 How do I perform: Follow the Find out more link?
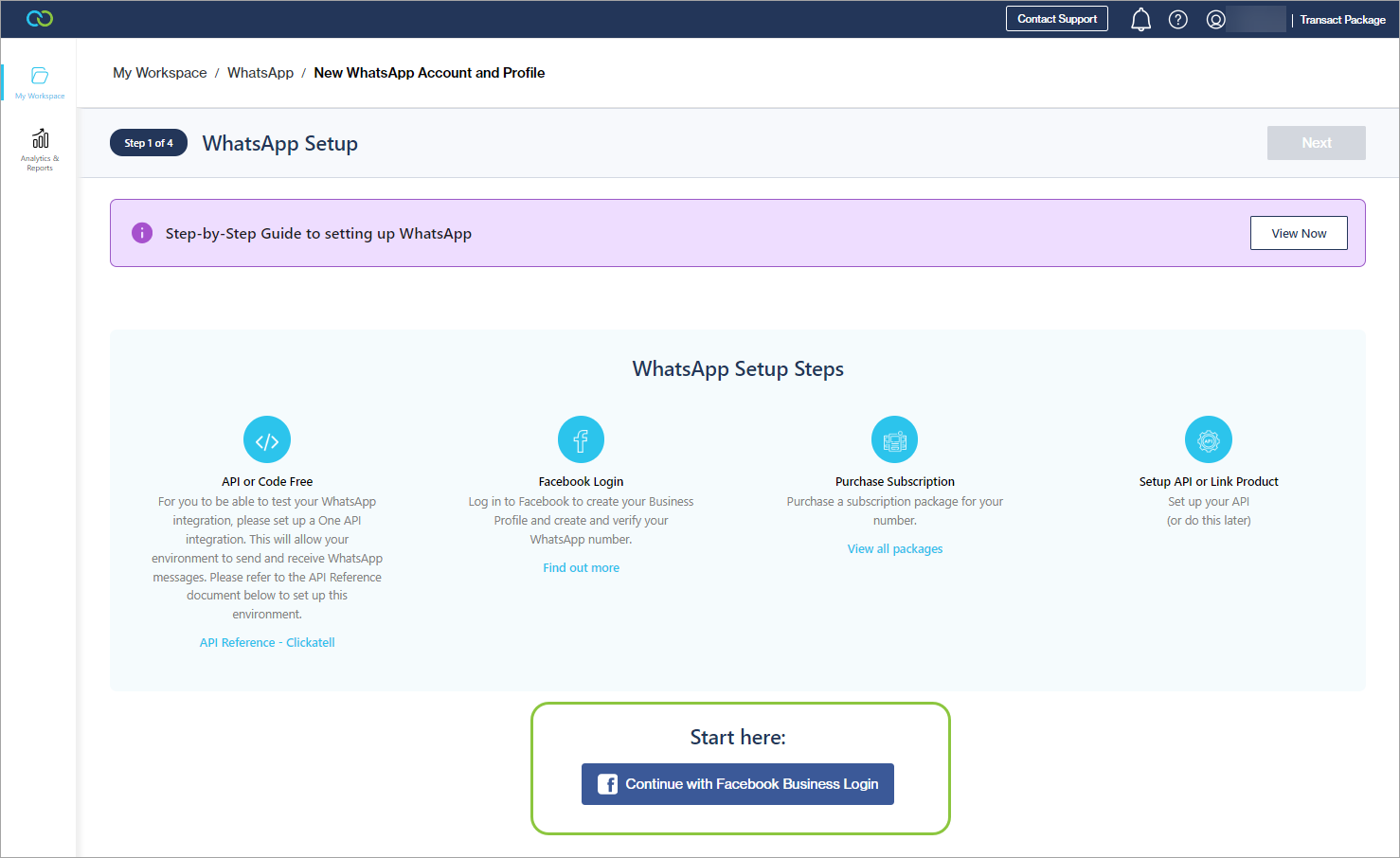(581, 568)
